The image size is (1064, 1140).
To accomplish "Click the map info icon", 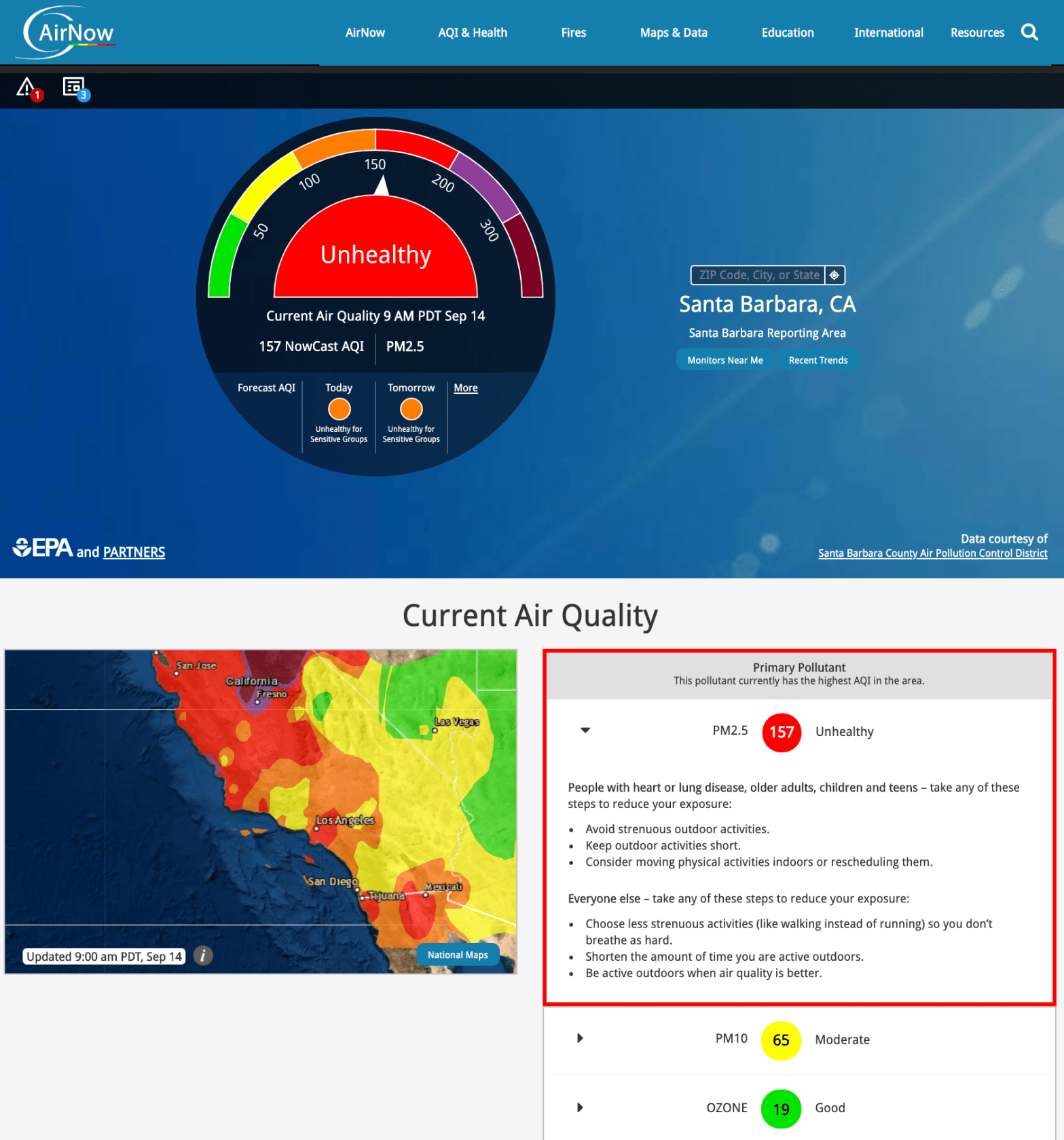I will click(x=203, y=955).
